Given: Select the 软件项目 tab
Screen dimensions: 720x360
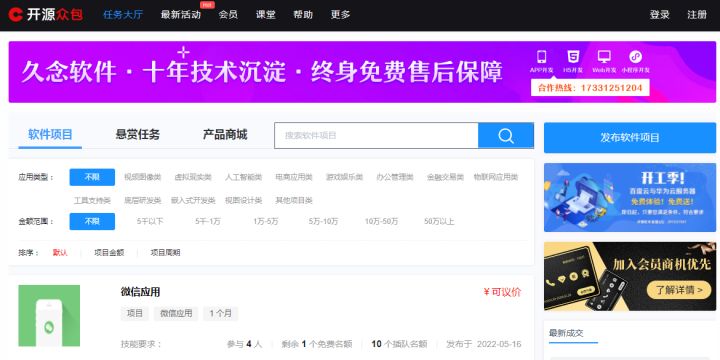Looking at the screenshot, I should coord(50,135).
